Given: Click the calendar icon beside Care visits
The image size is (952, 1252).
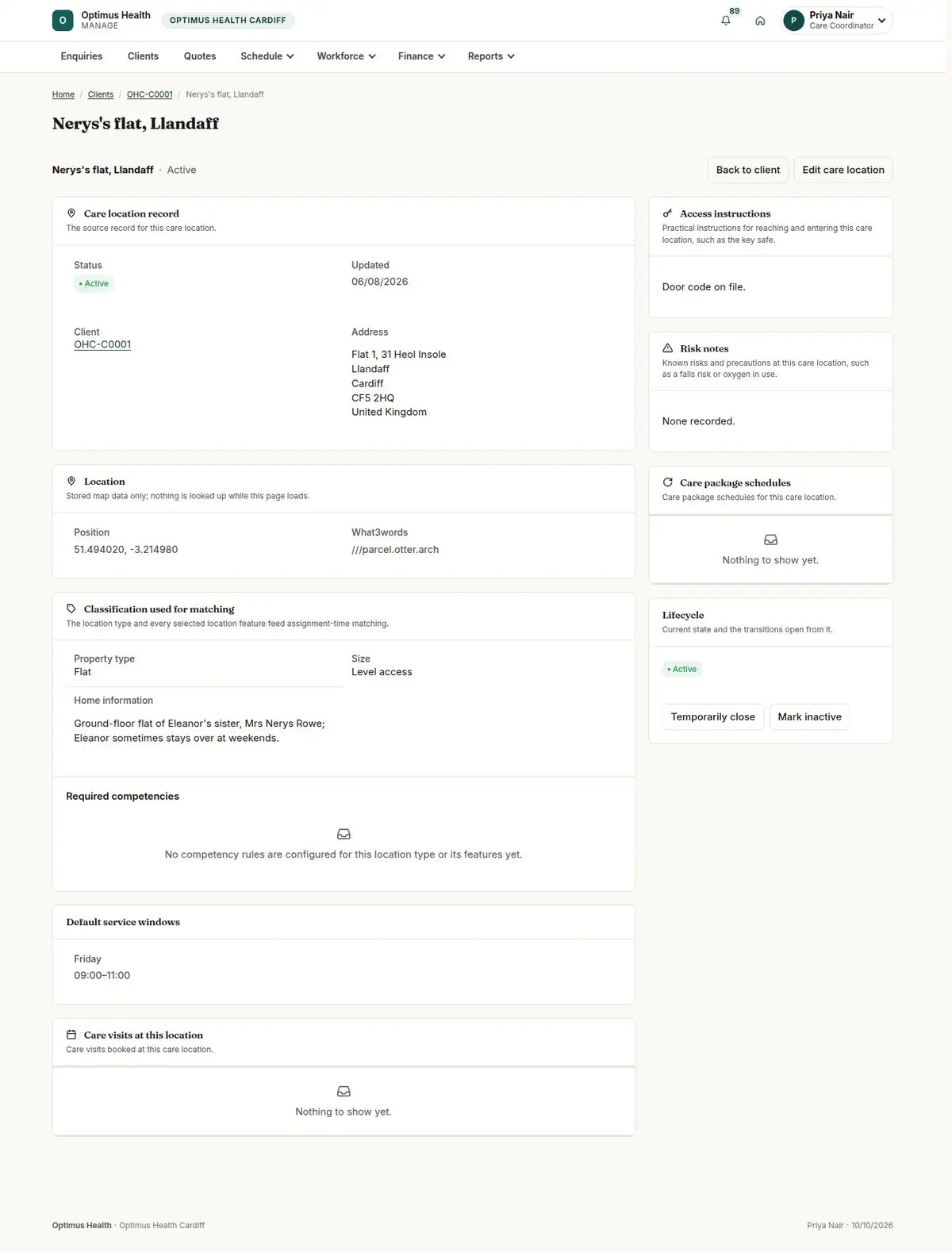Looking at the screenshot, I should click(x=71, y=1035).
